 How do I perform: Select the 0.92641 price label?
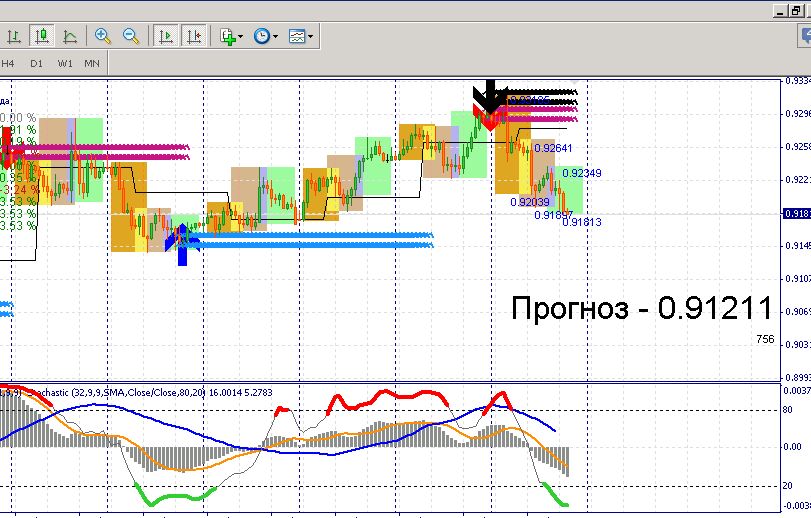point(553,148)
